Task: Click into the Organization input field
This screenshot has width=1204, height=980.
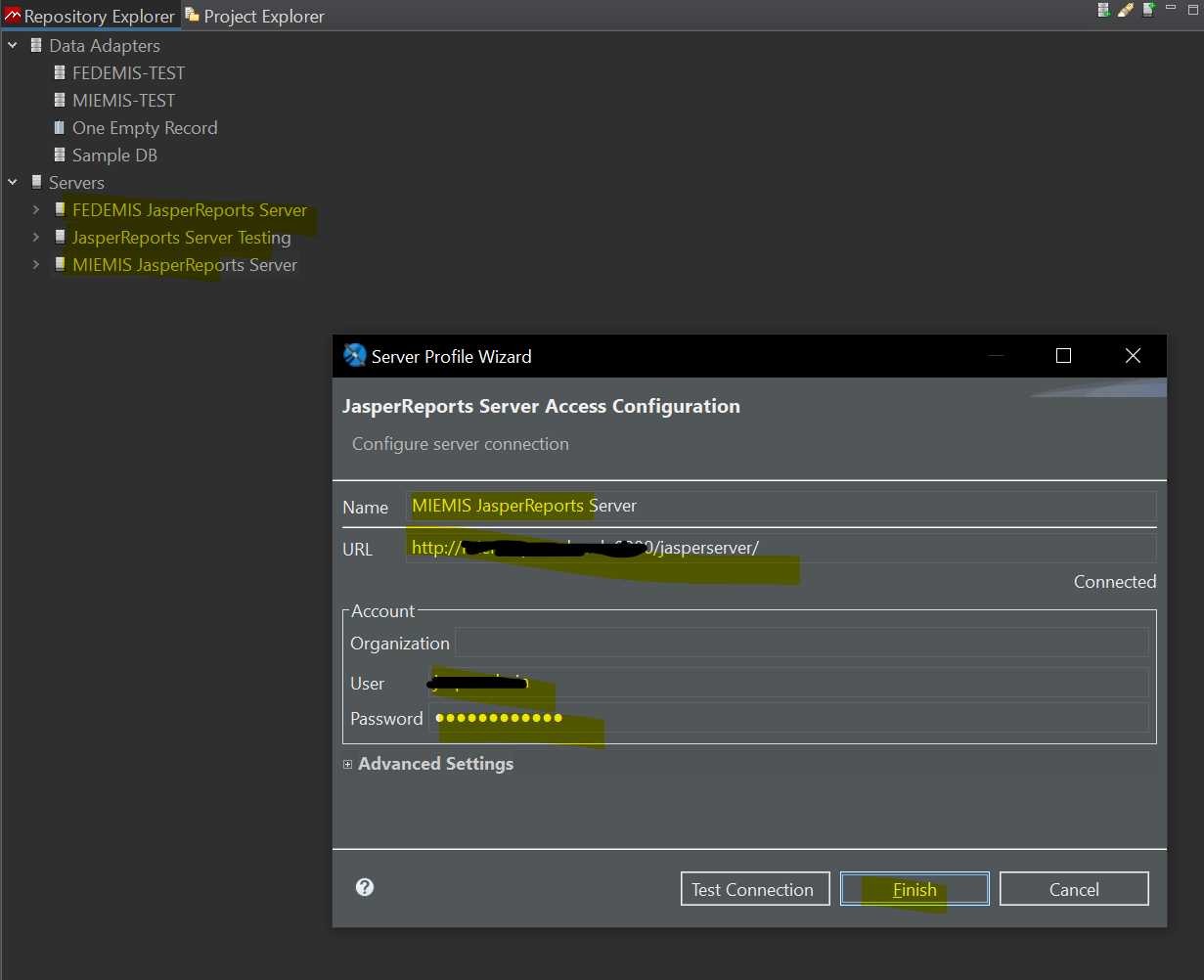Action: 800,643
